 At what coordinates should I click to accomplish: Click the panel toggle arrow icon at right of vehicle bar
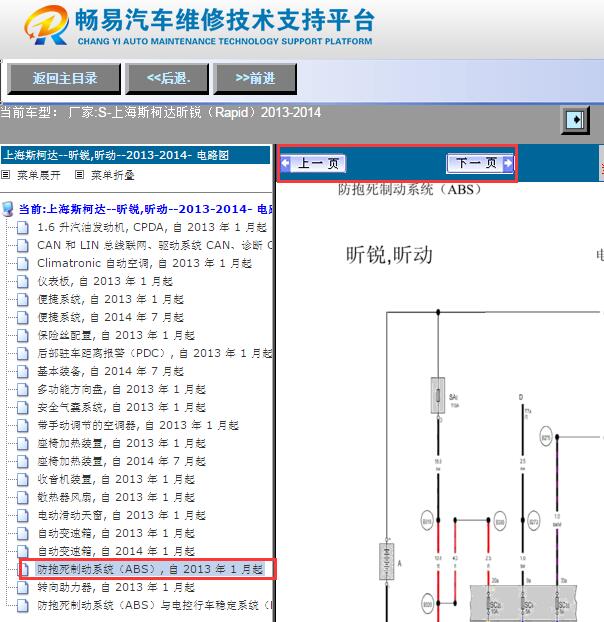pos(575,119)
